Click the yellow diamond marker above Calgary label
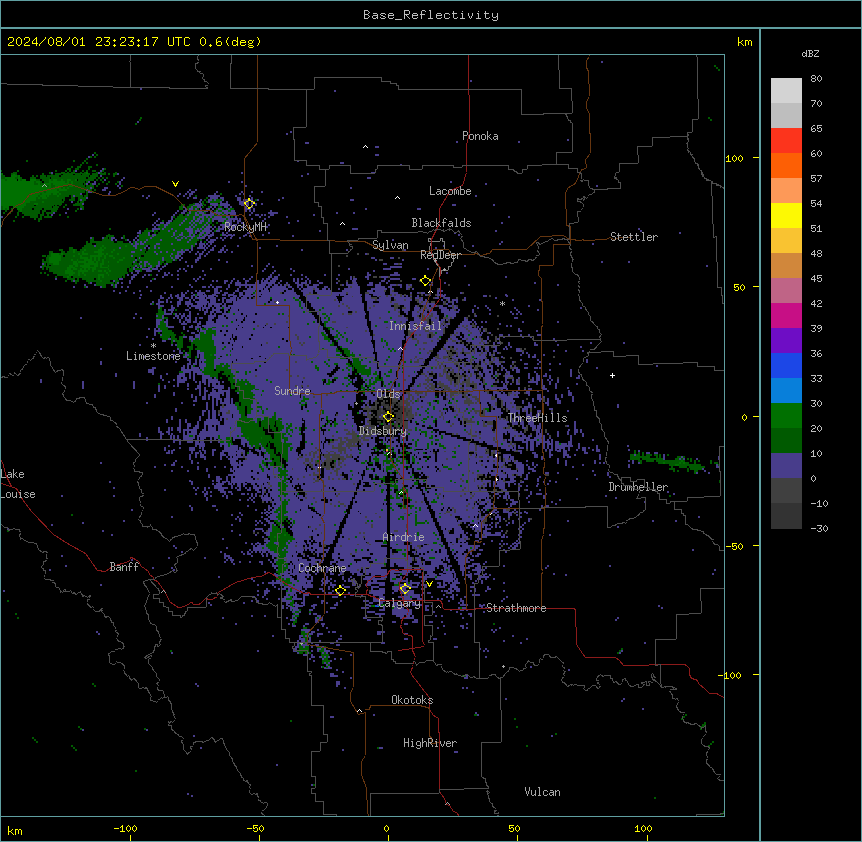862x842 pixels. click(405, 589)
